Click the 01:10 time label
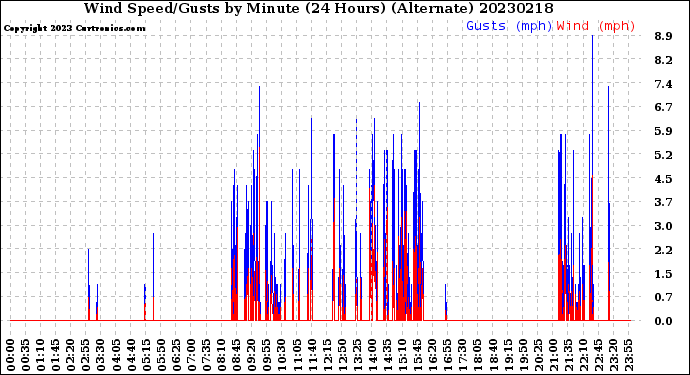The width and height of the screenshot is (690, 375). coord(40,355)
